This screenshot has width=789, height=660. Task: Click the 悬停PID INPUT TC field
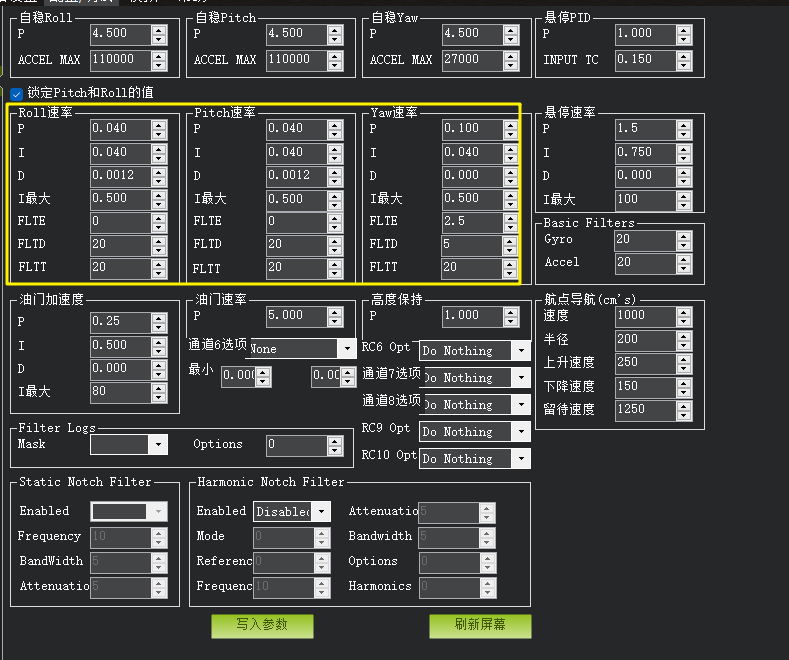pyautogui.click(x=644, y=60)
